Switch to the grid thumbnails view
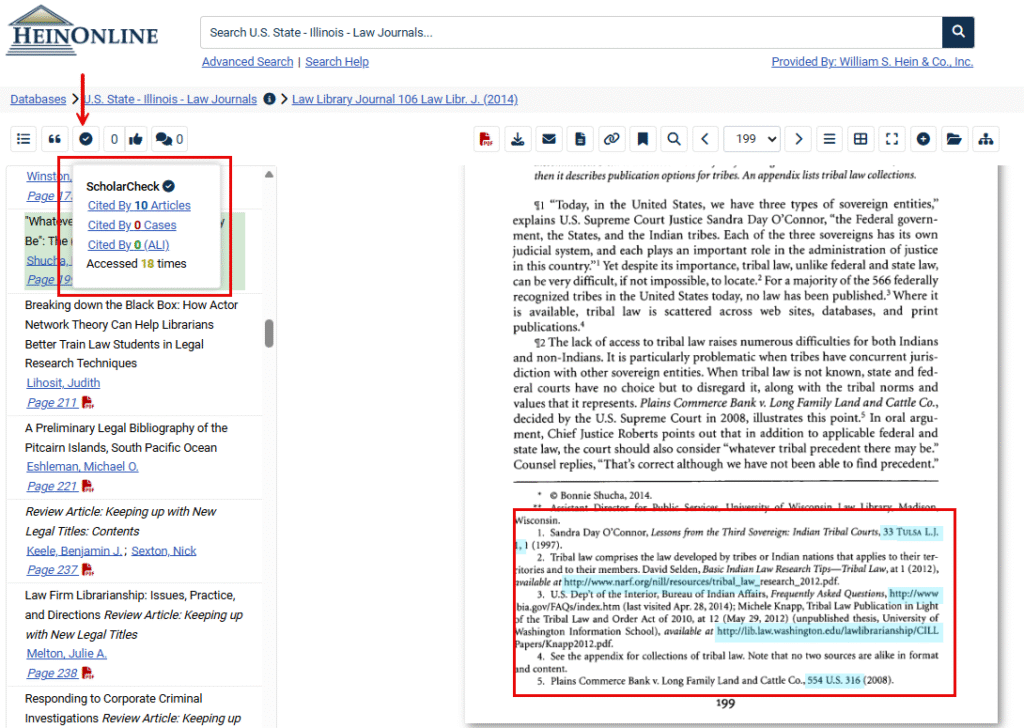This screenshot has width=1024, height=728. coord(860,139)
